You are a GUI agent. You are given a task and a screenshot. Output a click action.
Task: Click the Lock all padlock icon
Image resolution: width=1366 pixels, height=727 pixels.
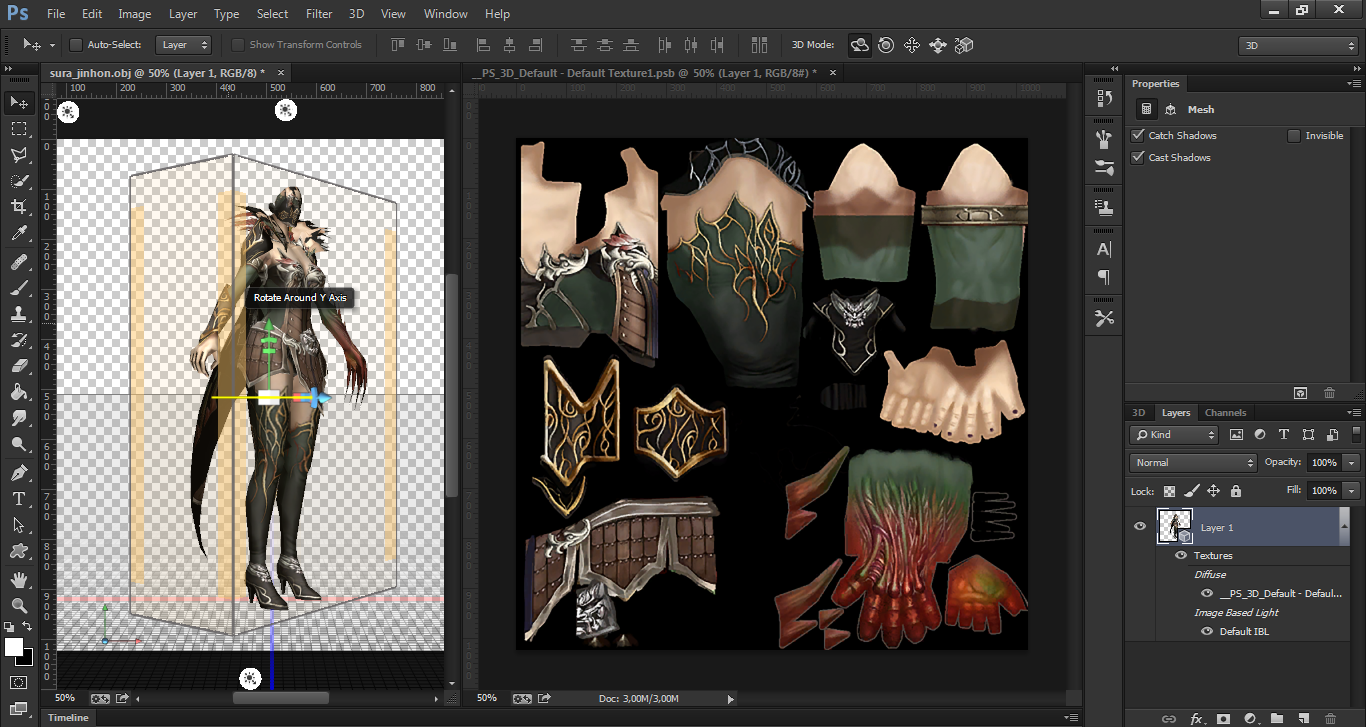point(1236,491)
